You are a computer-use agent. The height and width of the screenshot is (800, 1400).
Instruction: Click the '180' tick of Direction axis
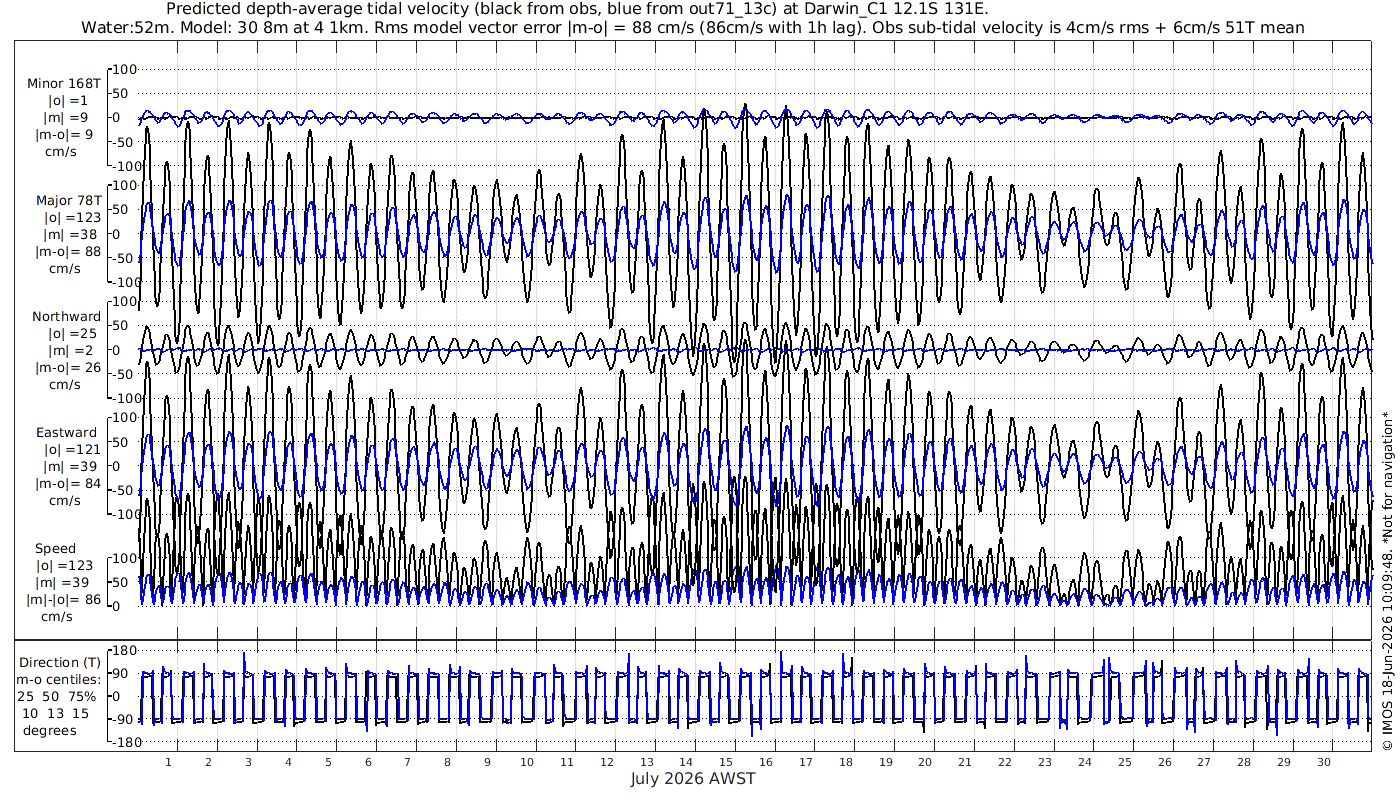(x=126, y=651)
